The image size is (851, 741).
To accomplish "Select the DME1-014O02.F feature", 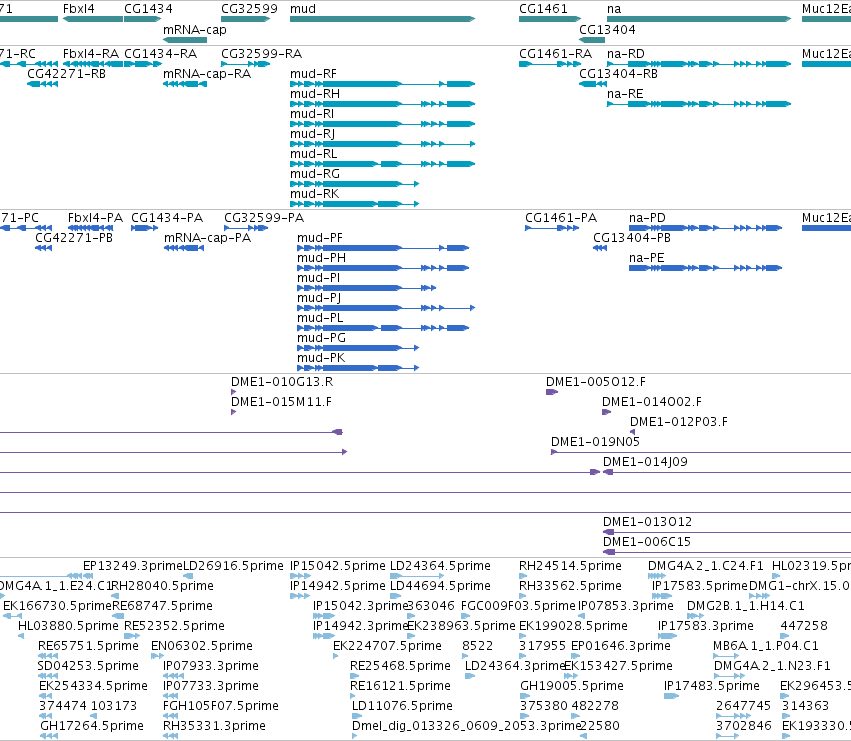I will point(652,402).
